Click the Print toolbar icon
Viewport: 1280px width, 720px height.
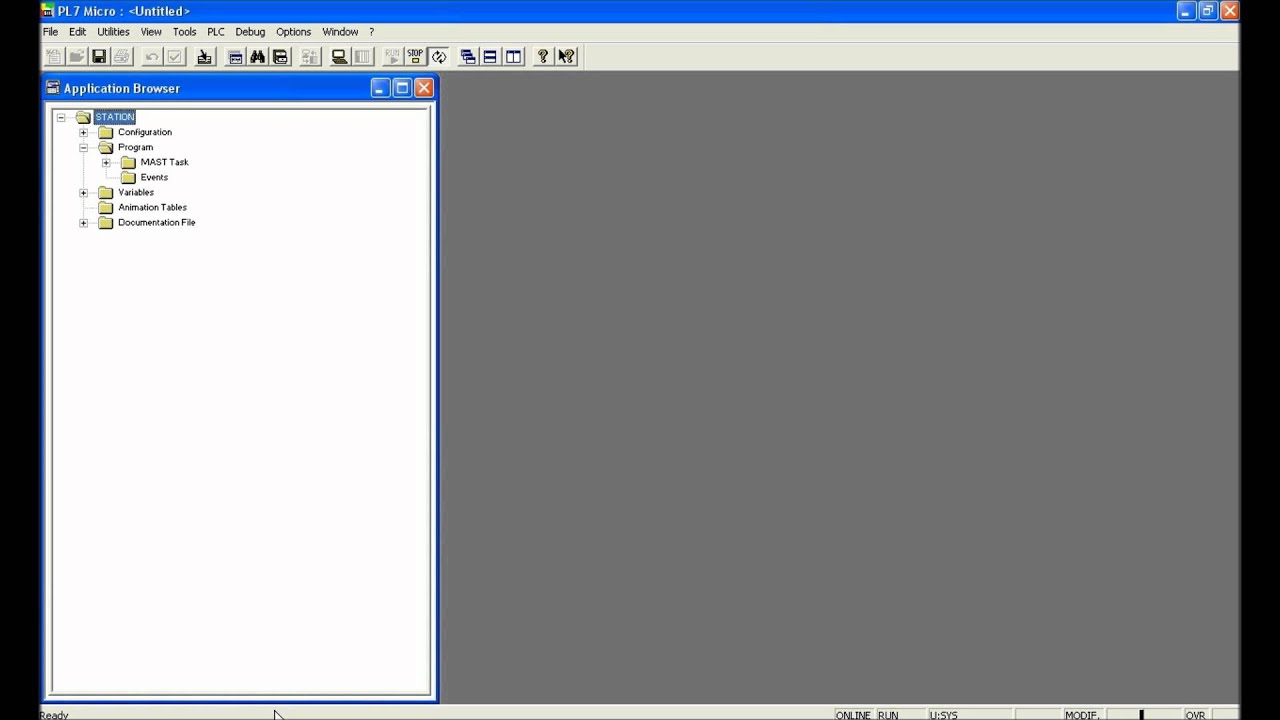[x=122, y=57]
